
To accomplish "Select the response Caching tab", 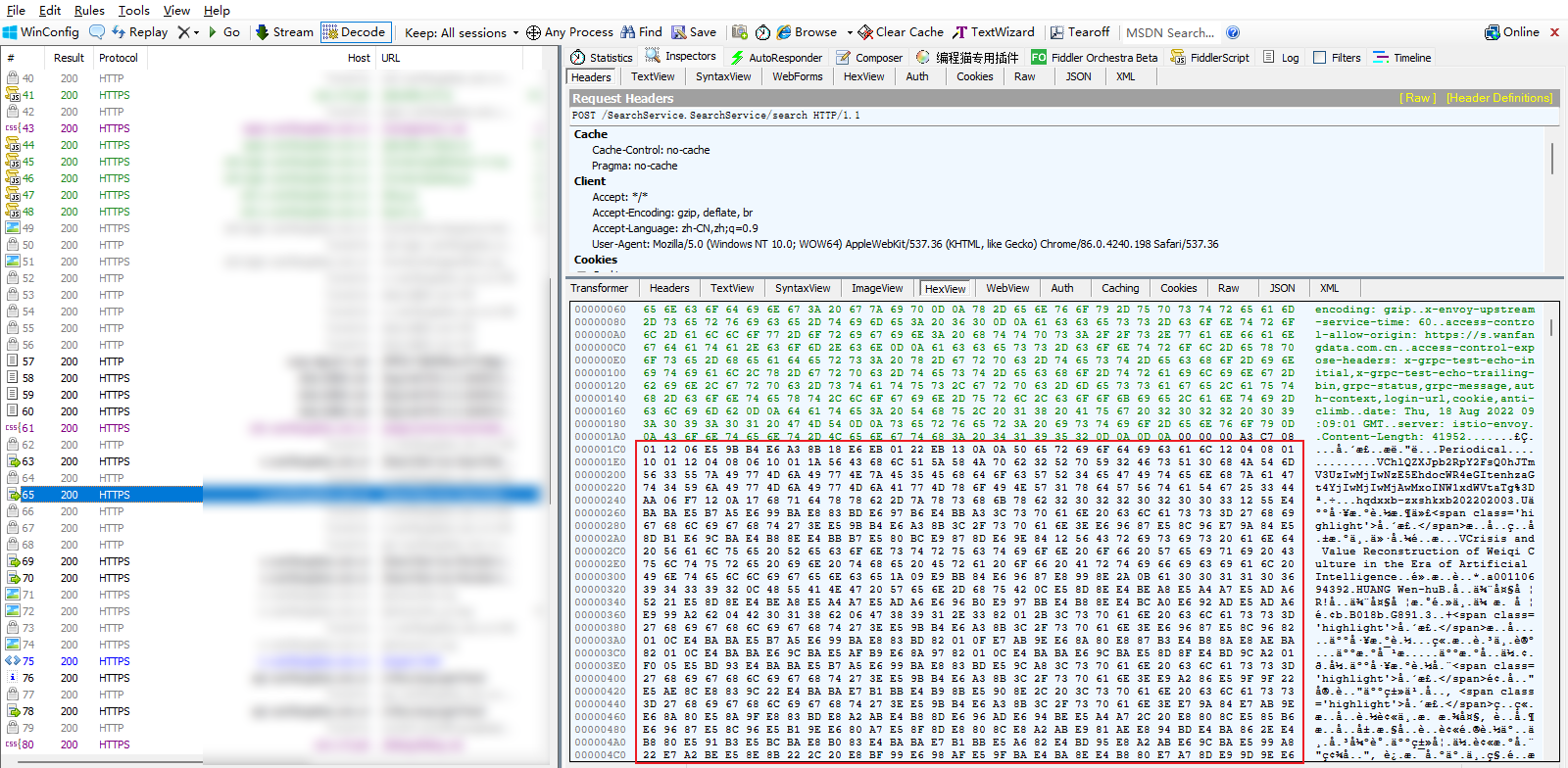I will [x=1120, y=288].
